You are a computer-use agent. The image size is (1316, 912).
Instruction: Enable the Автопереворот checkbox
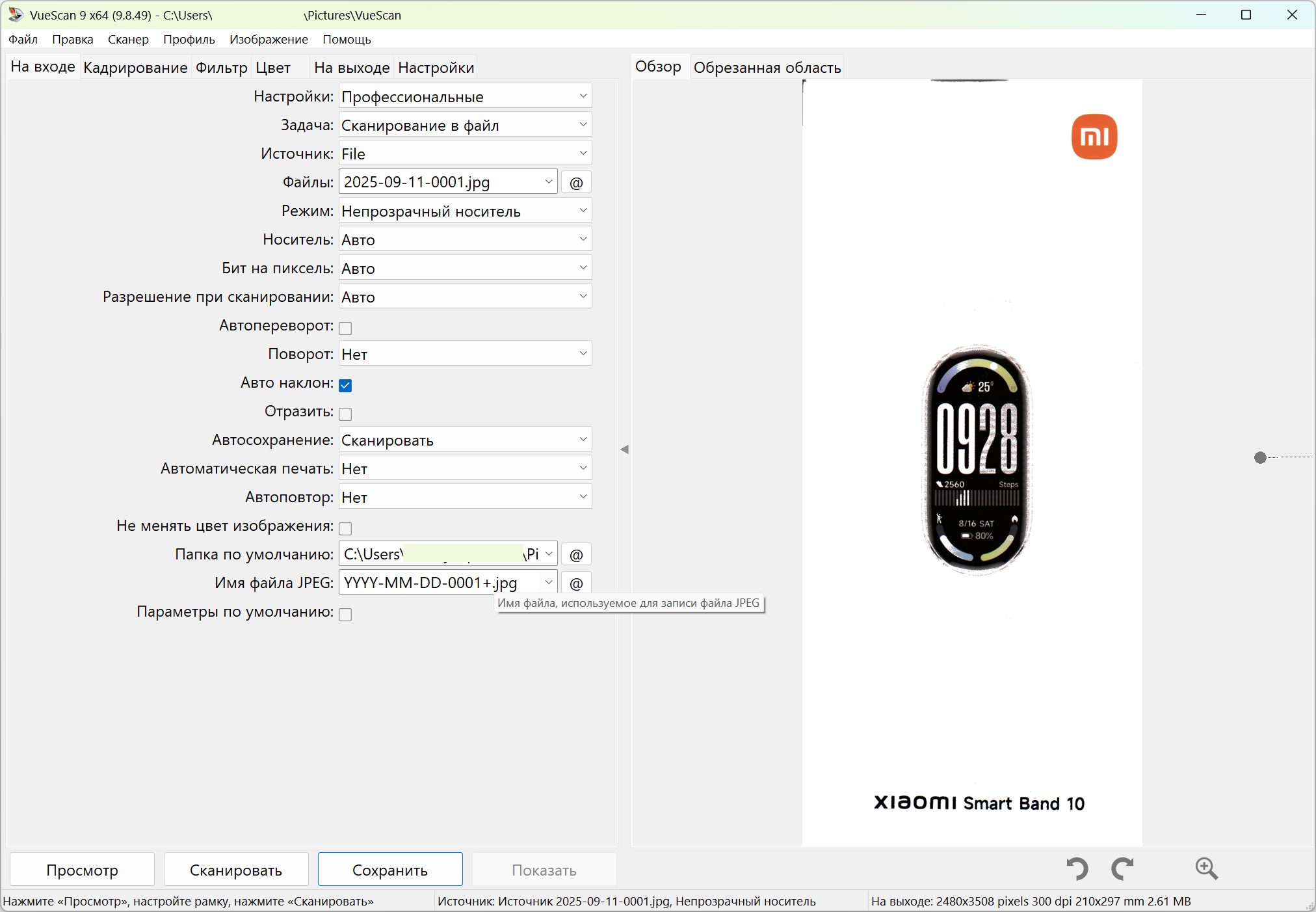pyautogui.click(x=345, y=328)
